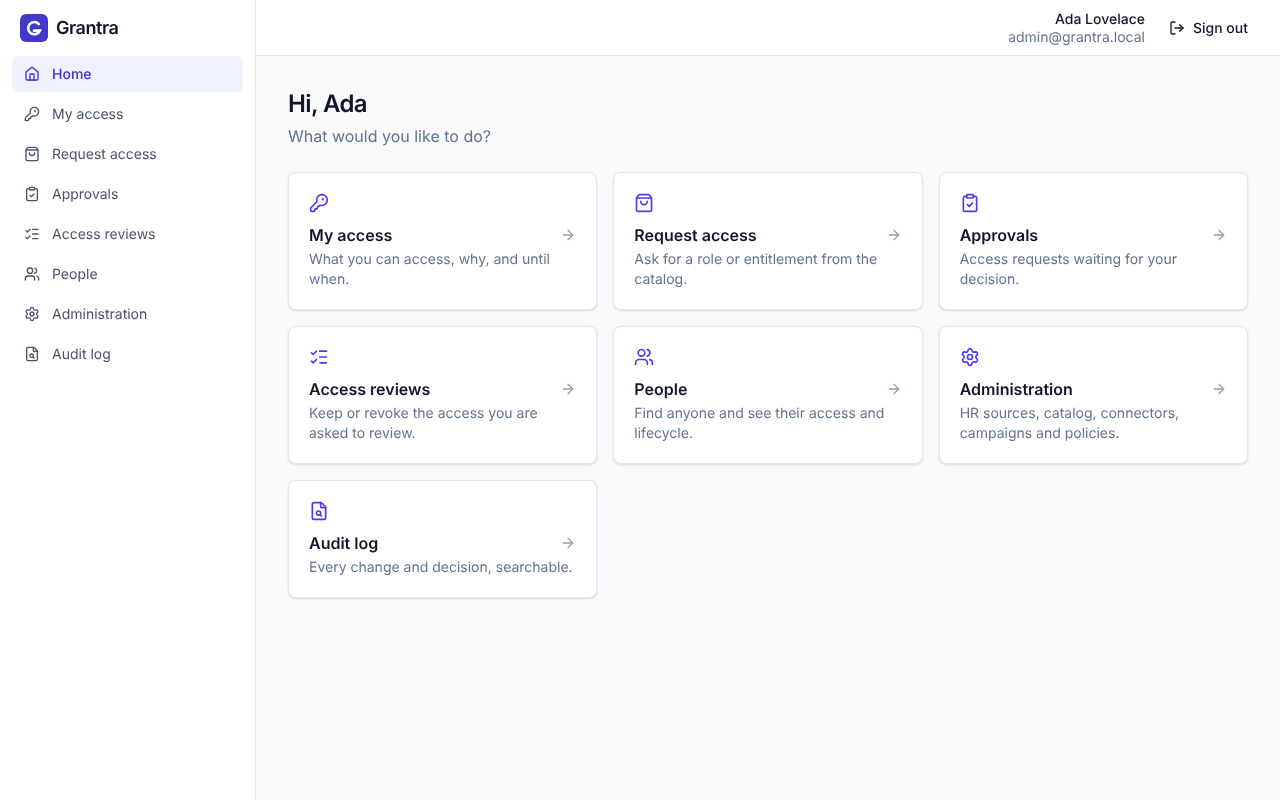1280x800 pixels.
Task: Open the Access reviews card title
Action: tap(369, 389)
